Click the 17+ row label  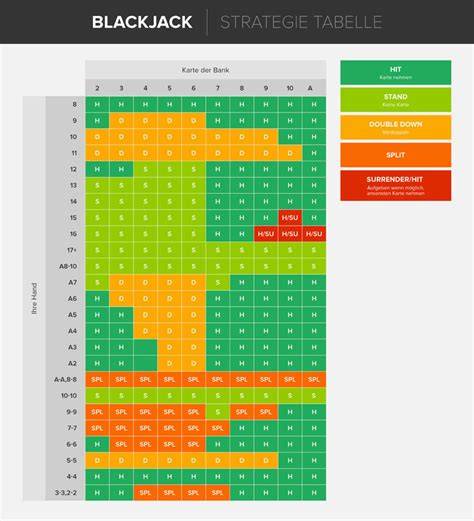click(x=72, y=250)
